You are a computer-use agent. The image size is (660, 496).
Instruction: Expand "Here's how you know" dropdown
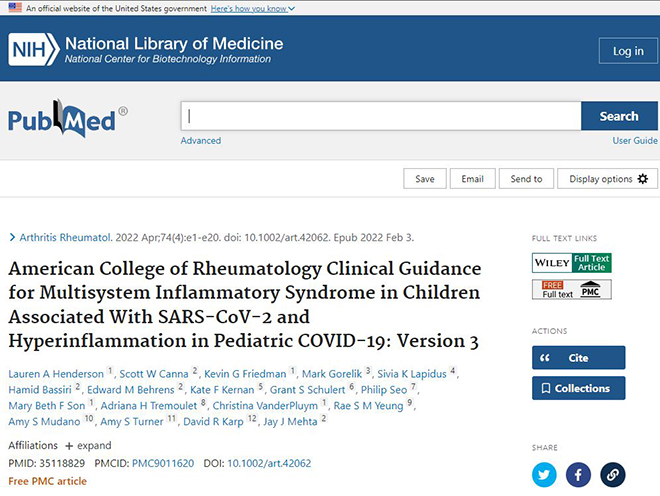coord(253,8)
